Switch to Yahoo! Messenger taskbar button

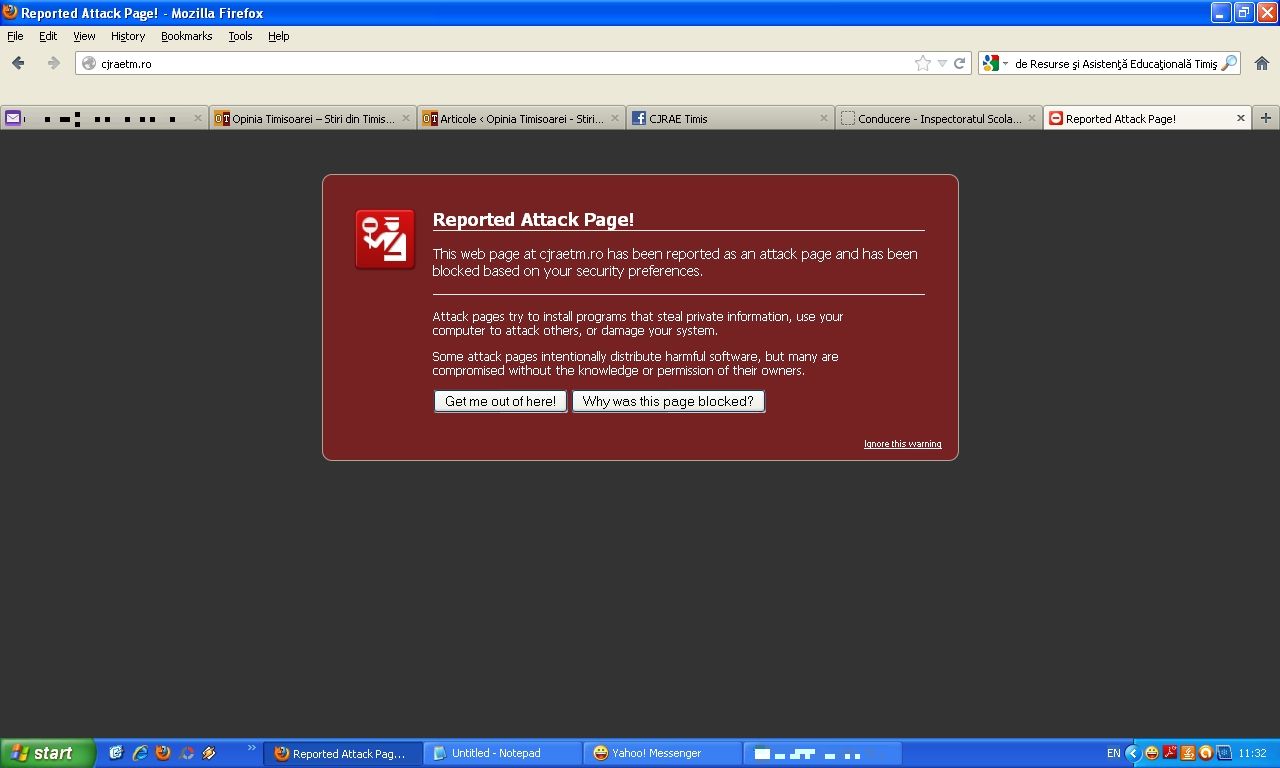coord(663,753)
